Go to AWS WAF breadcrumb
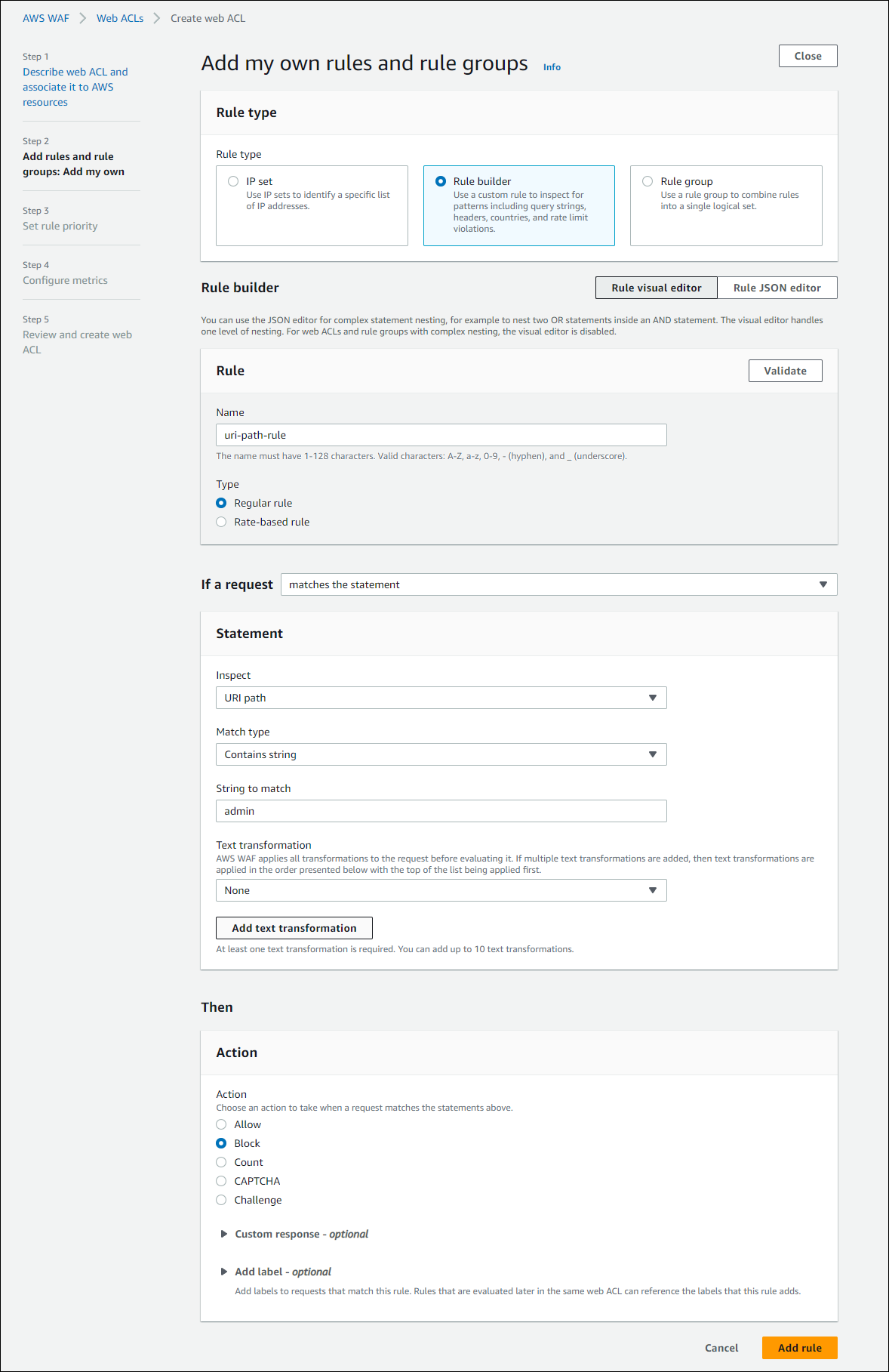 [x=46, y=18]
